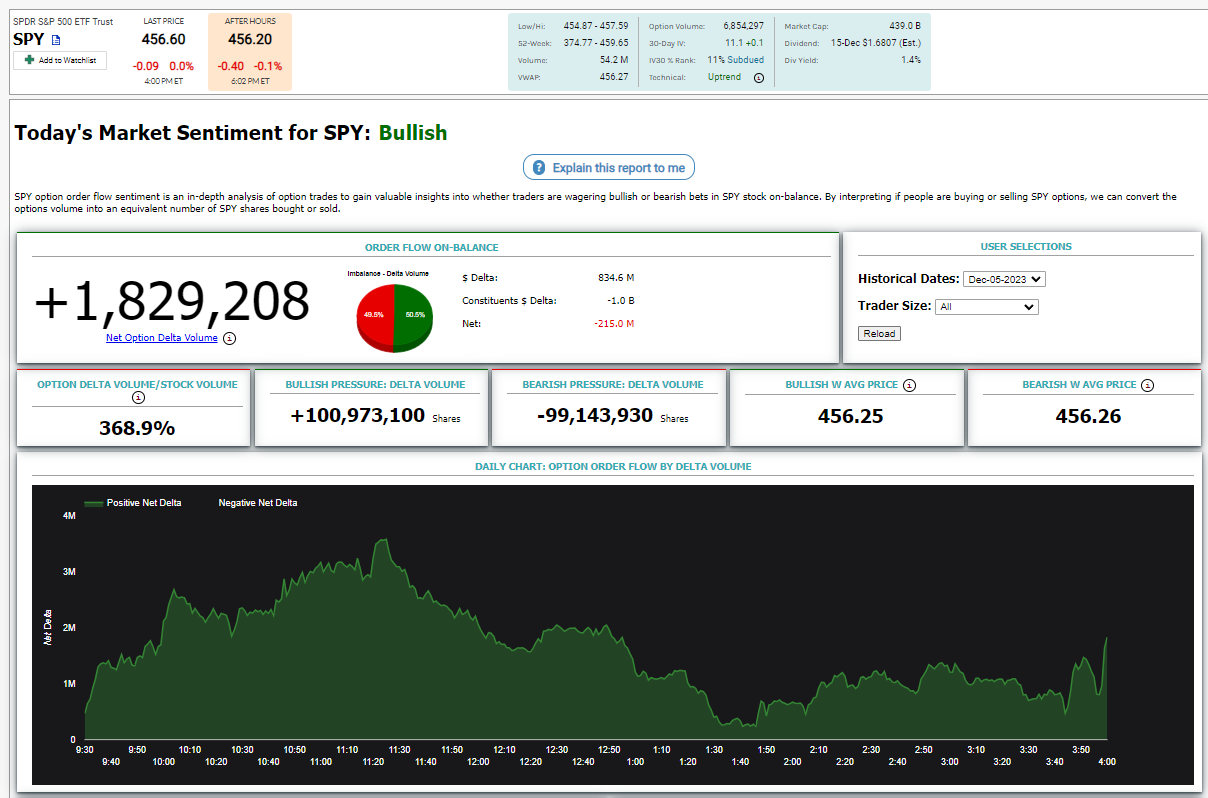Viewport: 1208px width, 798px height.
Task: Toggle Positive Net Delta legend entry
Action: (133, 503)
